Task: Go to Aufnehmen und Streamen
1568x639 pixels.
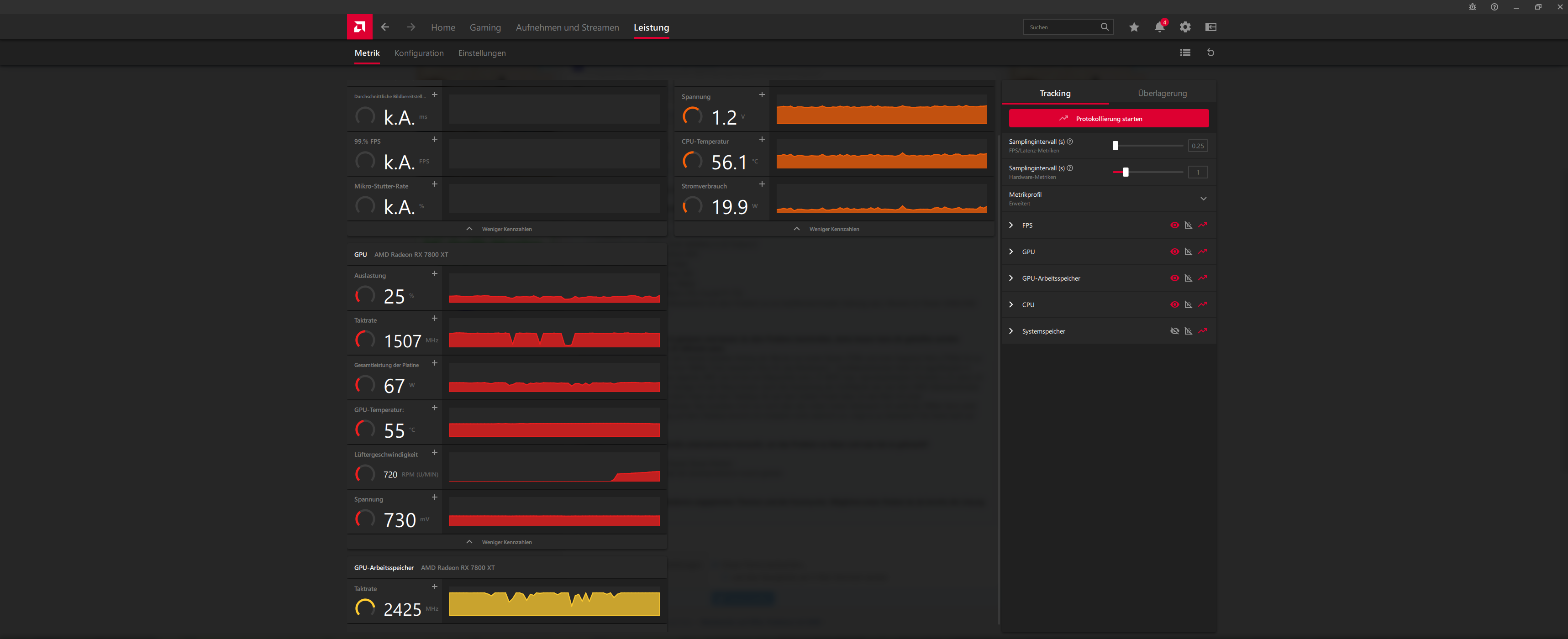Action: [567, 27]
